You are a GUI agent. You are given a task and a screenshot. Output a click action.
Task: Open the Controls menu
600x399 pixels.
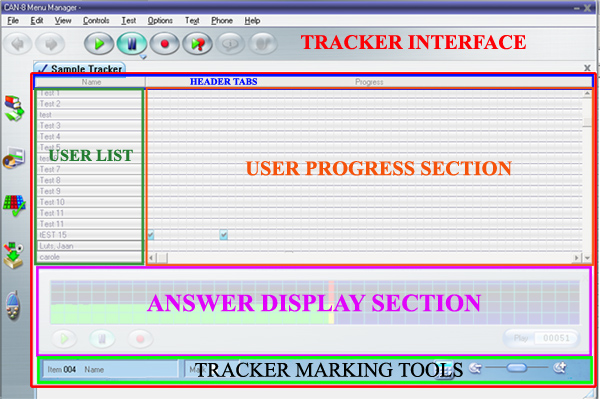click(x=96, y=21)
